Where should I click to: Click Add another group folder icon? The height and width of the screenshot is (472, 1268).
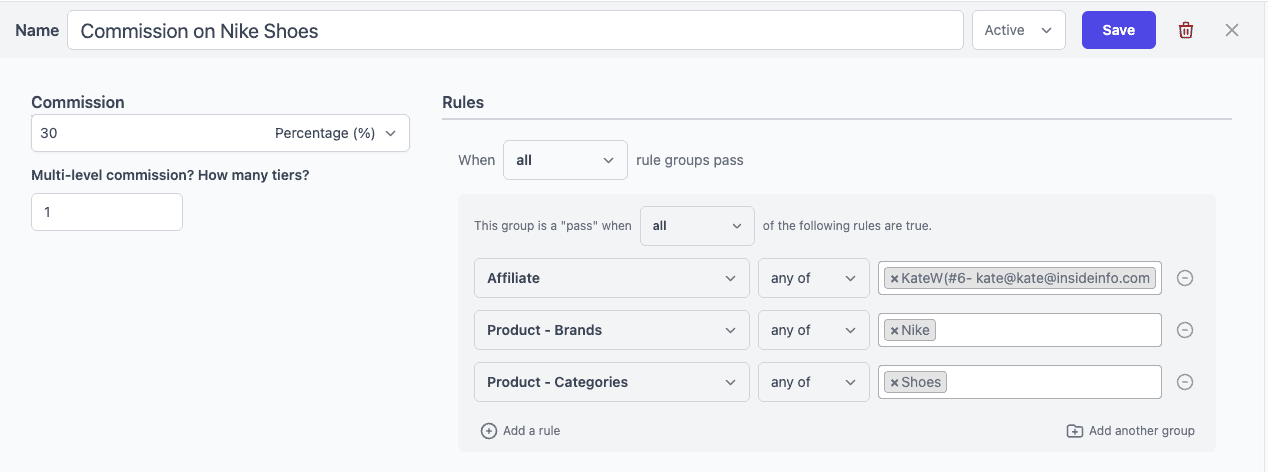point(1075,431)
